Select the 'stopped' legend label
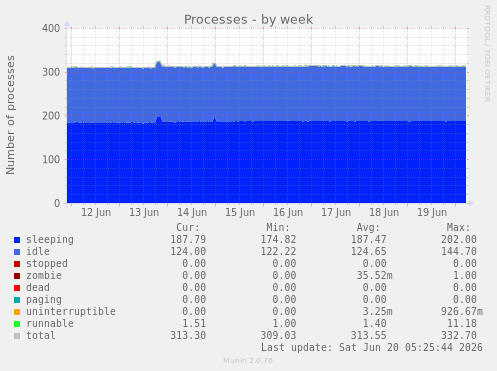This screenshot has height=371, width=497. pos(47,264)
